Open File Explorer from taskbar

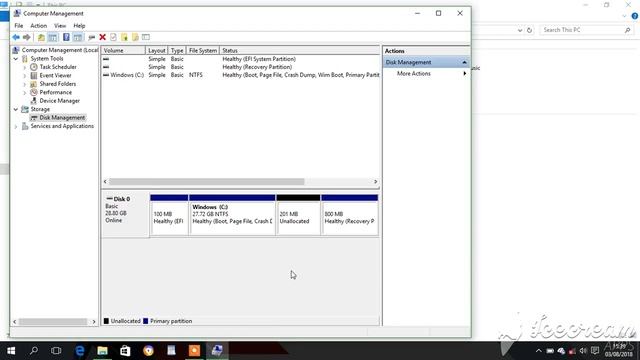tap(102, 351)
